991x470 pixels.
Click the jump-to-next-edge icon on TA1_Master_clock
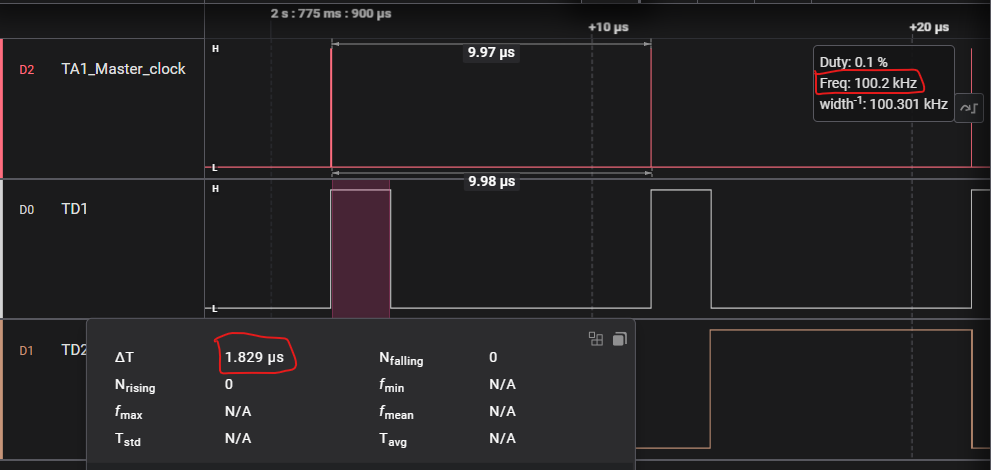pos(970,108)
